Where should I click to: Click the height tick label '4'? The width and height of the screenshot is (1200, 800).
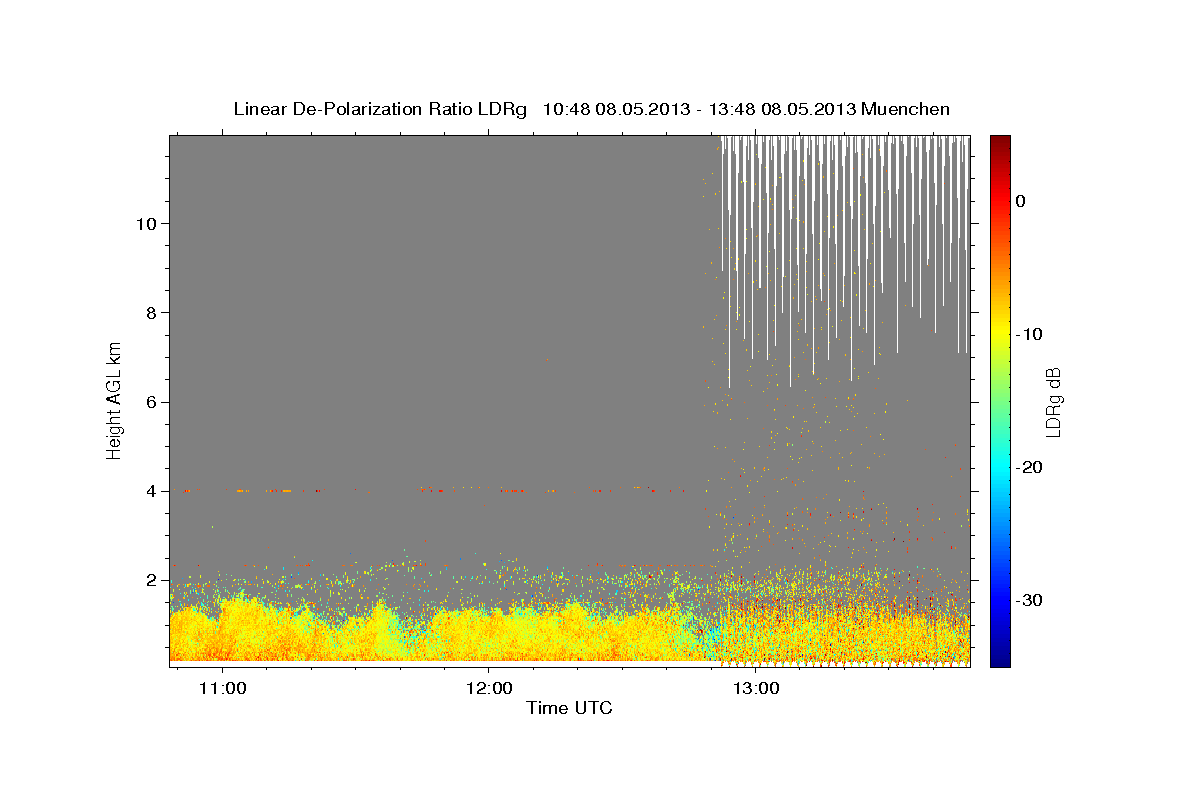tap(151, 491)
